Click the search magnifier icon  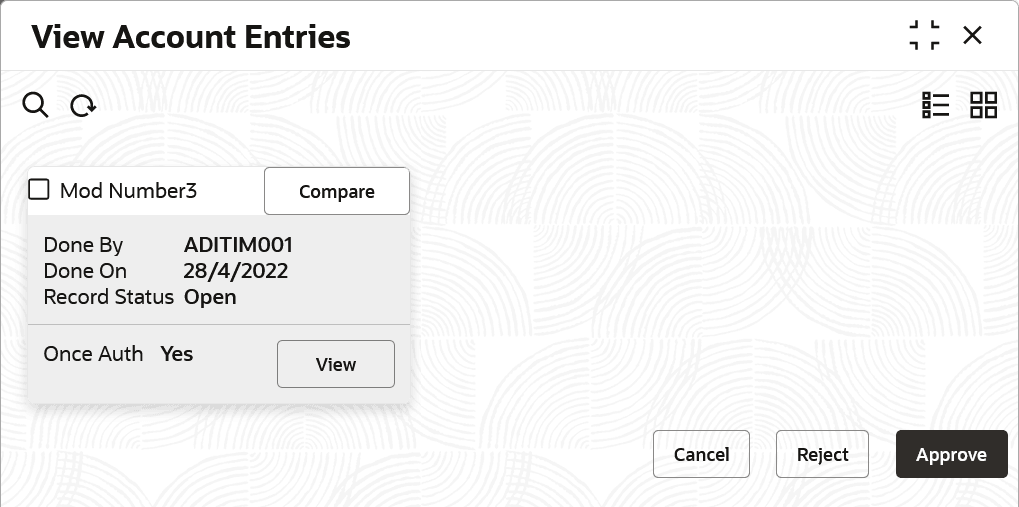(x=35, y=105)
